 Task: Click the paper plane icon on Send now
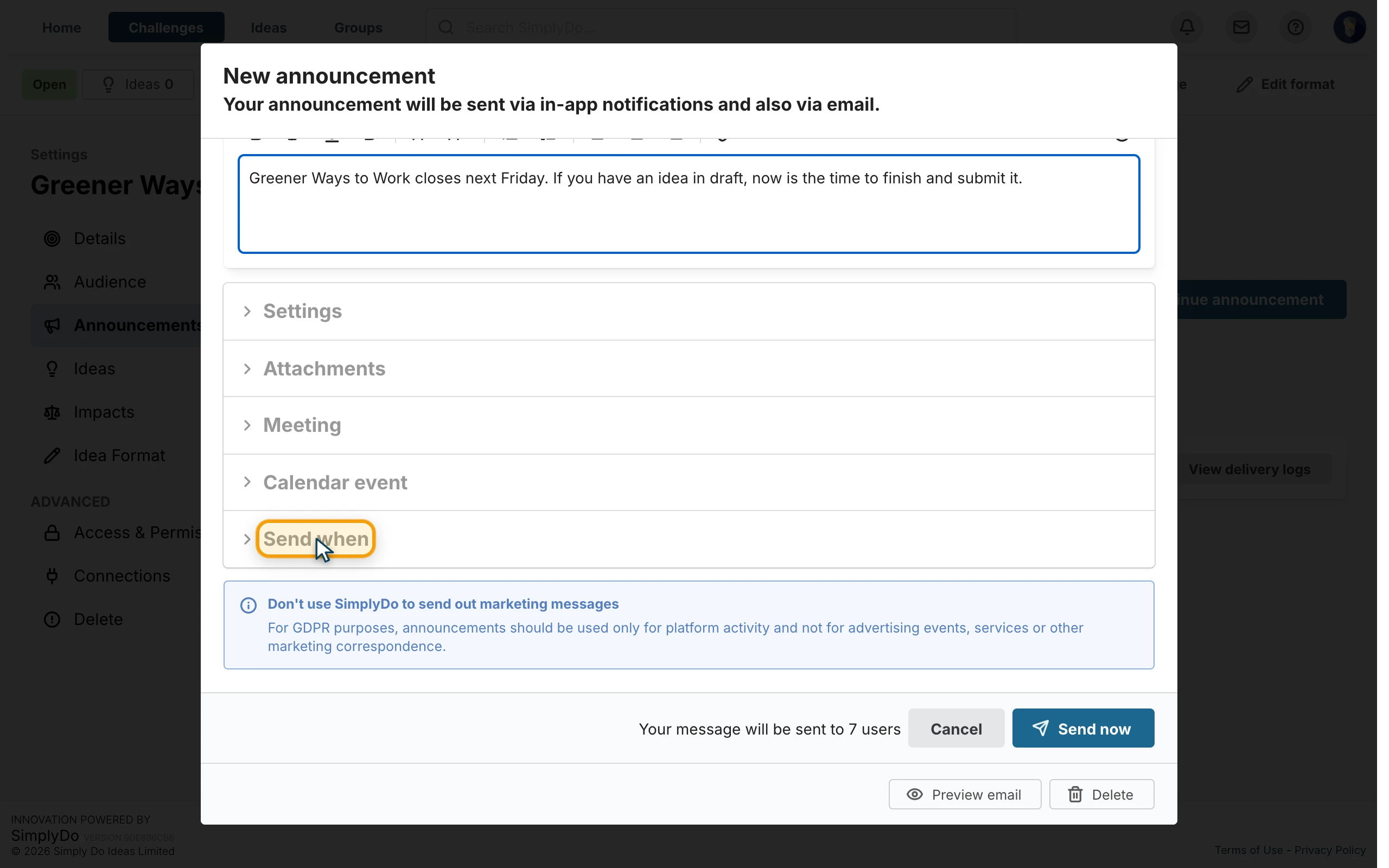coord(1040,729)
